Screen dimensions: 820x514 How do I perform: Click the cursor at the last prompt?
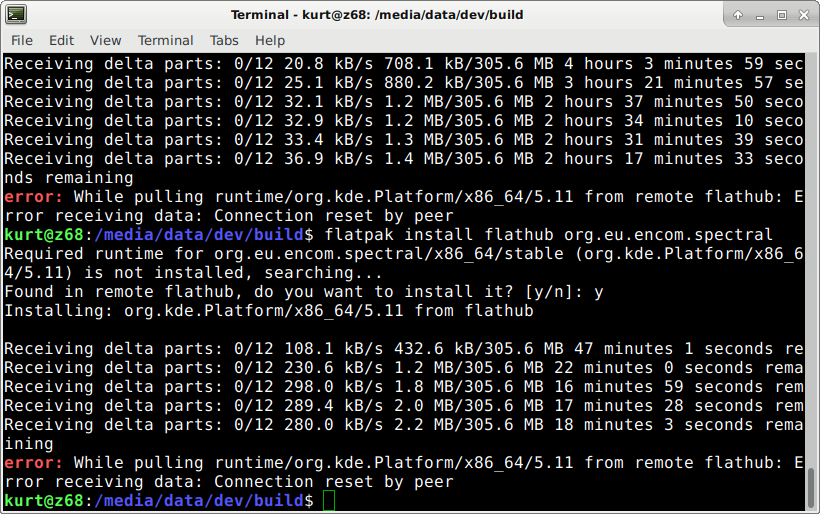click(329, 501)
